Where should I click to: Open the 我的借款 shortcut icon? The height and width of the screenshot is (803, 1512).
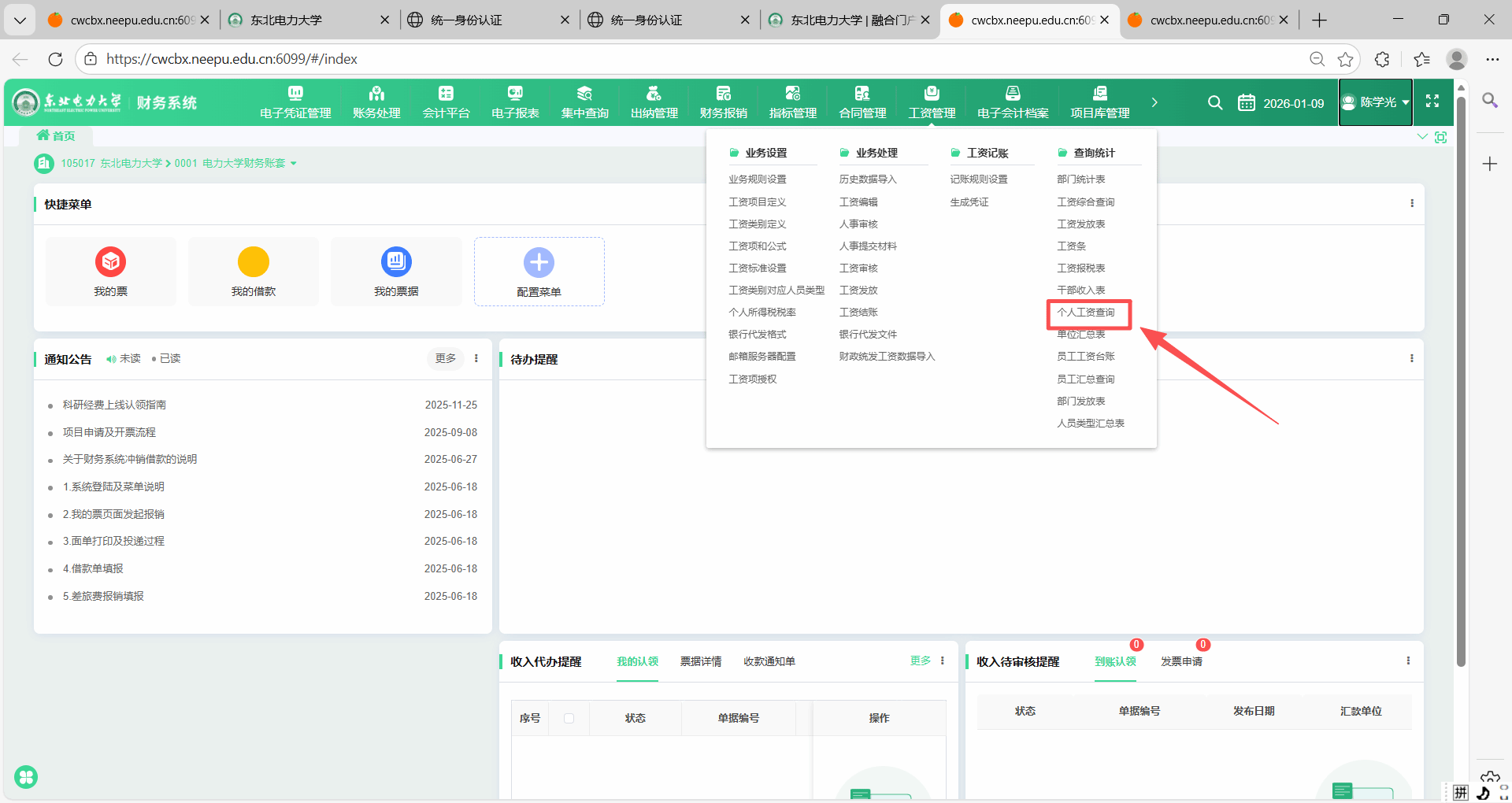coord(254,262)
